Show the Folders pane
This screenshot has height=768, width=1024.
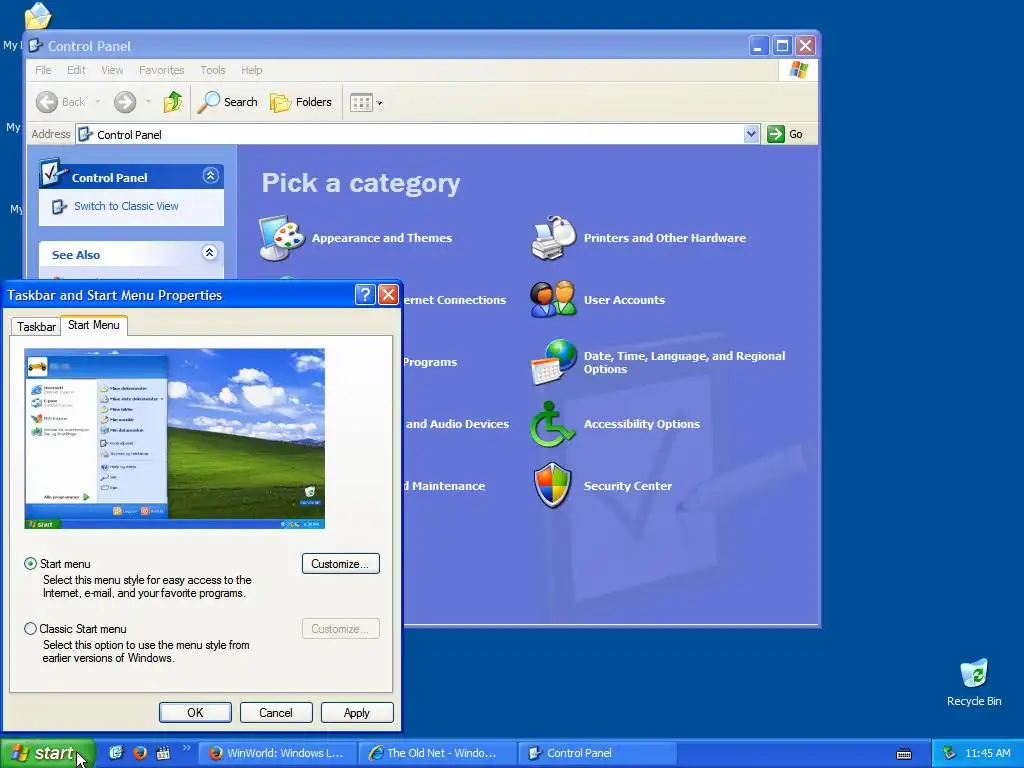tap(300, 102)
